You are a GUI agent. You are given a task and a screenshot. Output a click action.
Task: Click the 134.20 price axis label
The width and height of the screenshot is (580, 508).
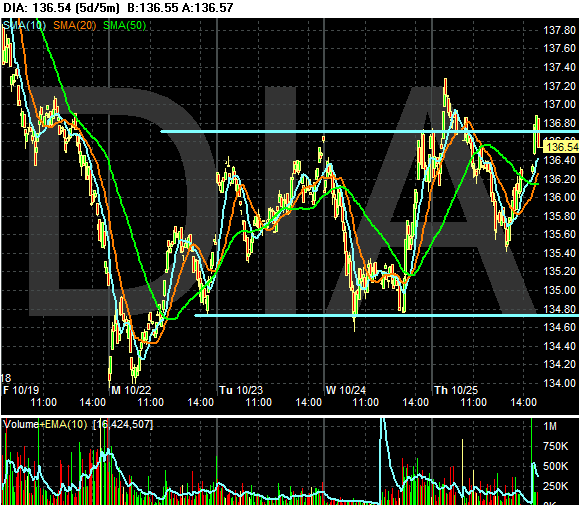pos(559,364)
